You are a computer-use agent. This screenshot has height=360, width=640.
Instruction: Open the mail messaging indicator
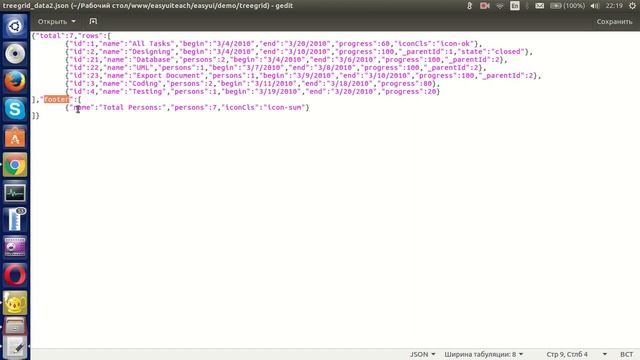point(540,6)
